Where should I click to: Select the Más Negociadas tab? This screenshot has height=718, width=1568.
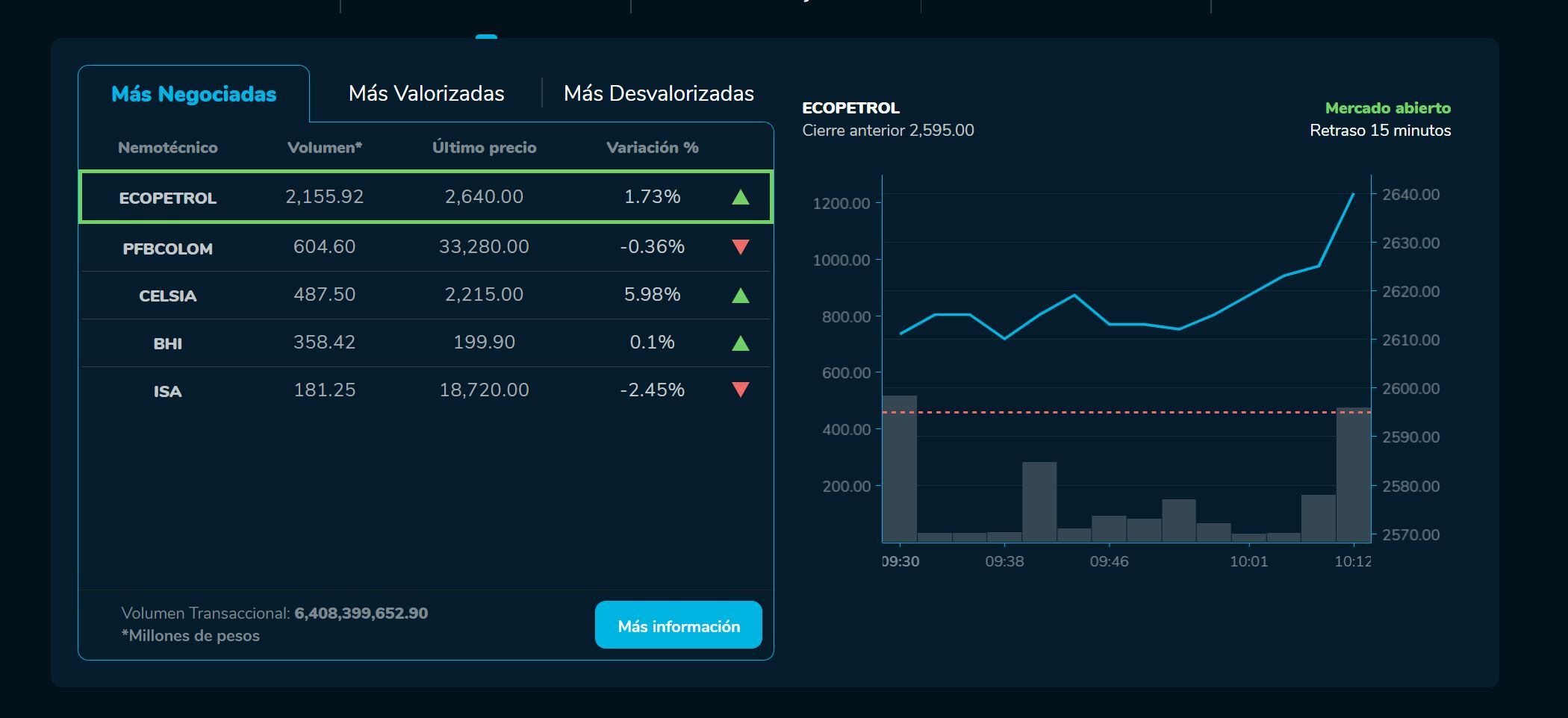coord(193,94)
